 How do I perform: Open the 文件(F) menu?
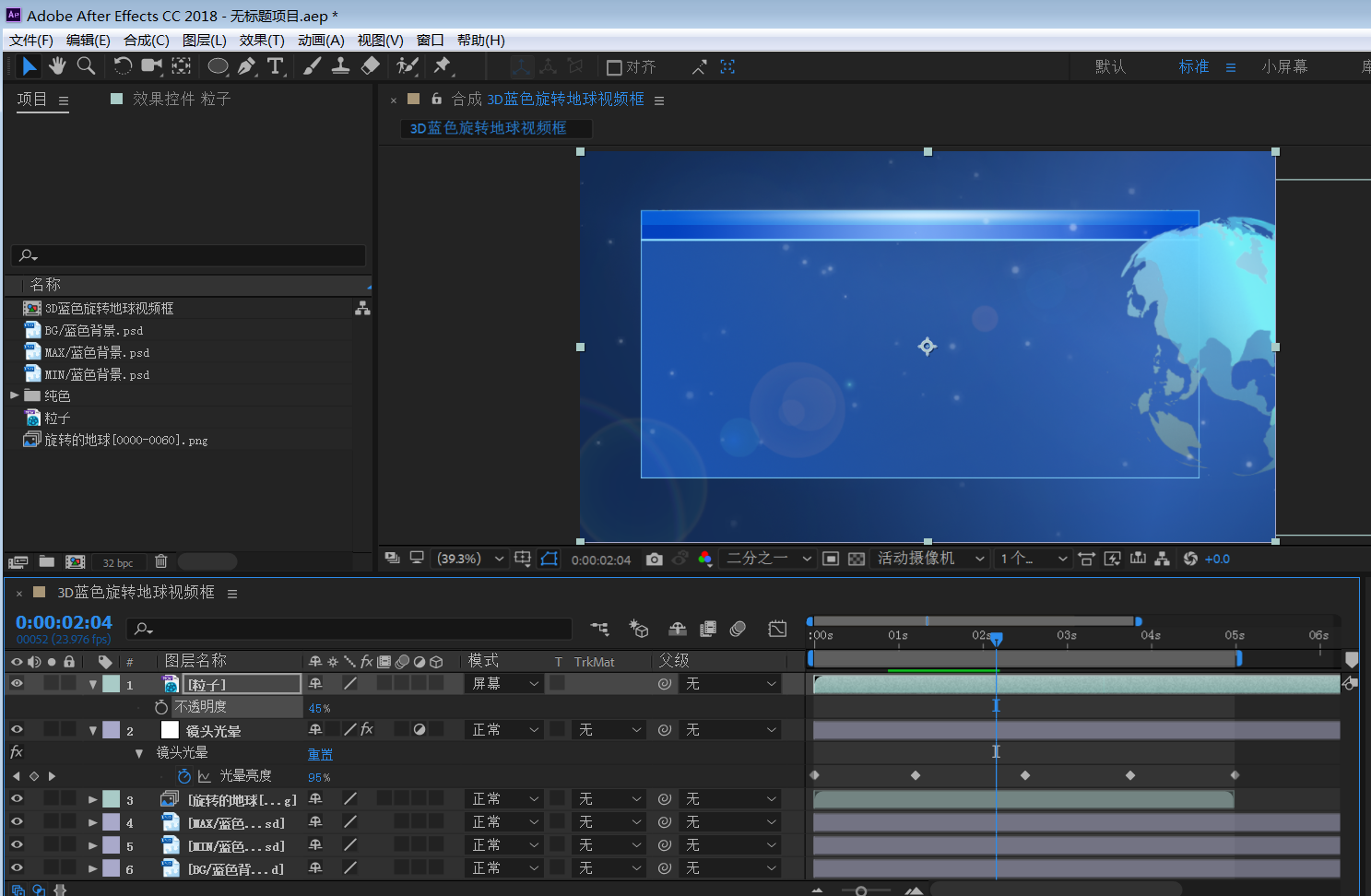pos(31,40)
